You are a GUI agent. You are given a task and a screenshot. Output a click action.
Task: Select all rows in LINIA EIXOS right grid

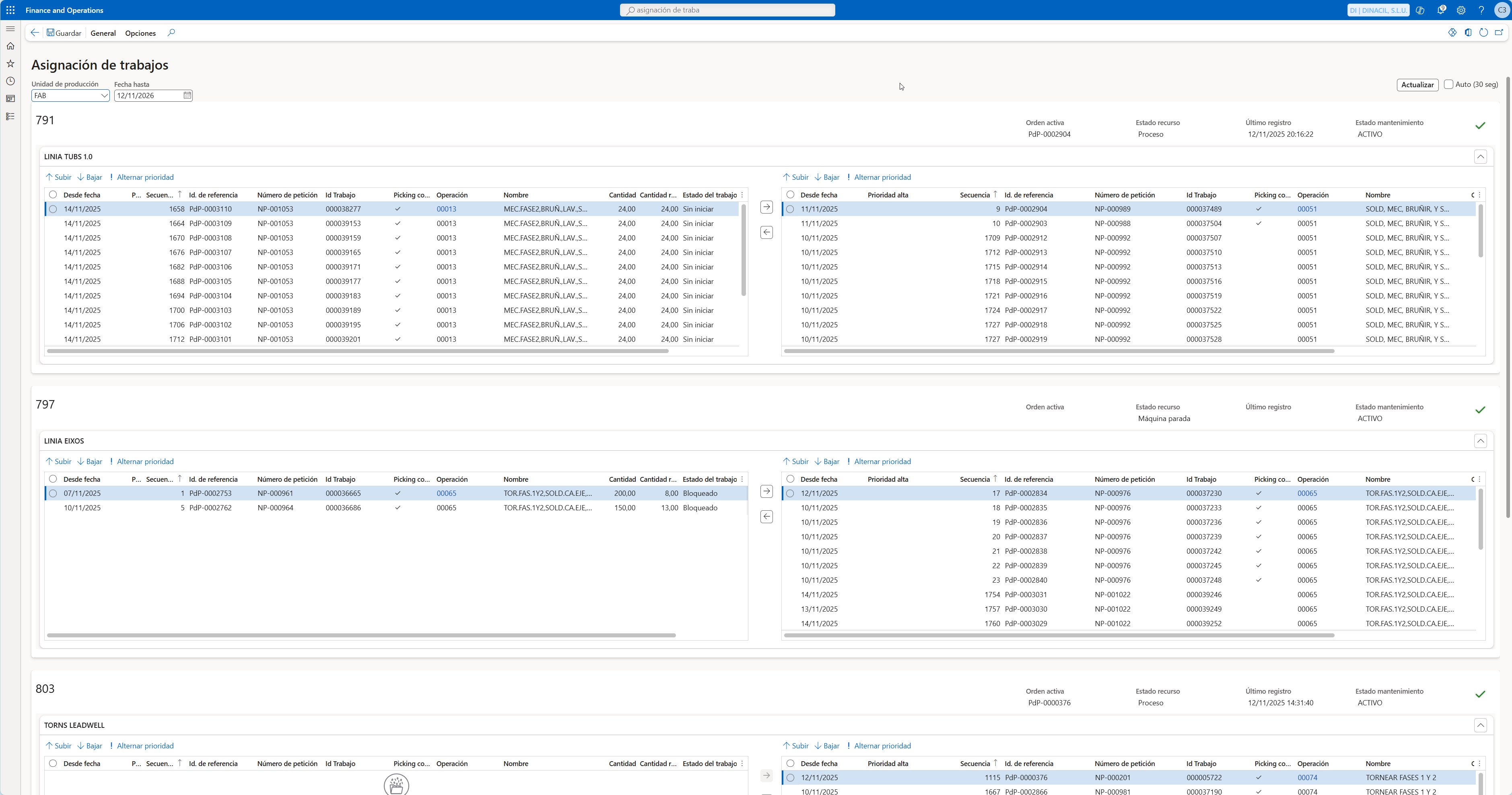tap(791, 479)
